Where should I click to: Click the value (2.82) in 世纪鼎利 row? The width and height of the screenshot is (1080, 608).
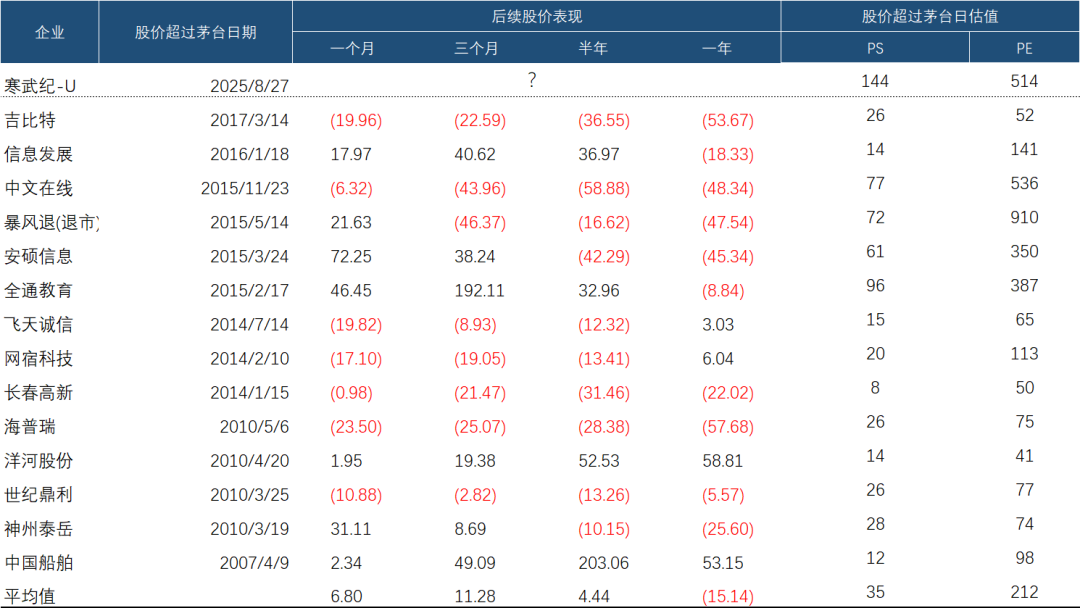475,495
